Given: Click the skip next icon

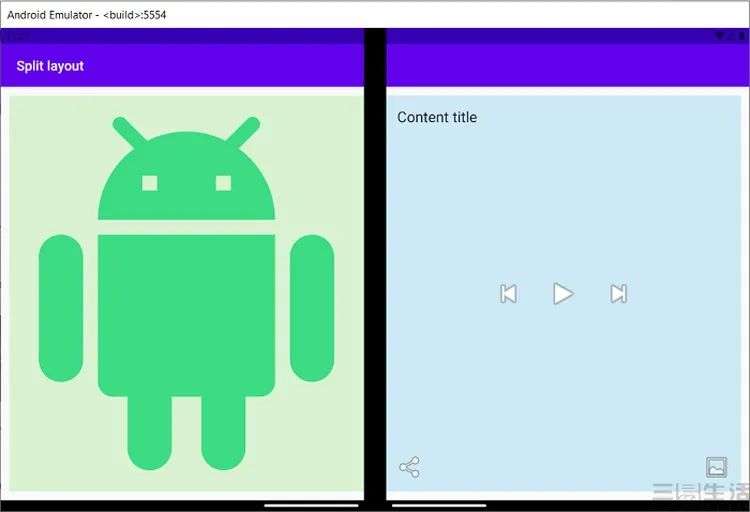Looking at the screenshot, I should [618, 294].
